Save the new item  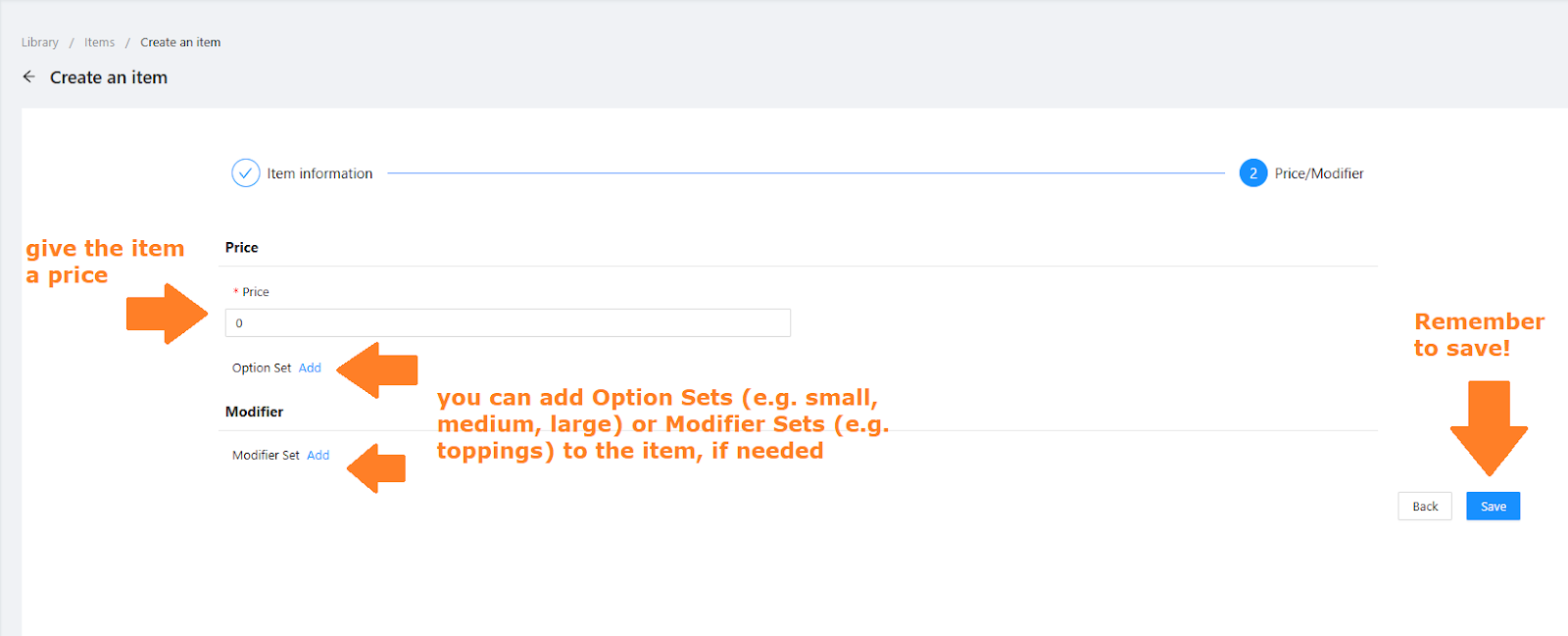(1494, 506)
